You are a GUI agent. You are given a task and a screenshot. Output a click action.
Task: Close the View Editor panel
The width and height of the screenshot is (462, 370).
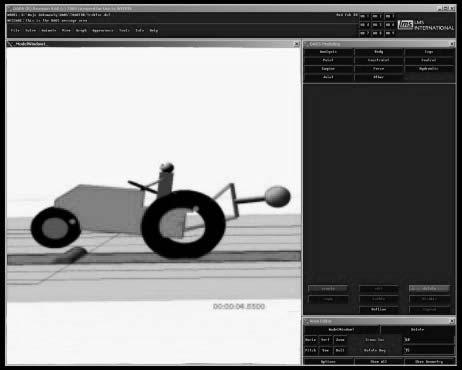452,321
